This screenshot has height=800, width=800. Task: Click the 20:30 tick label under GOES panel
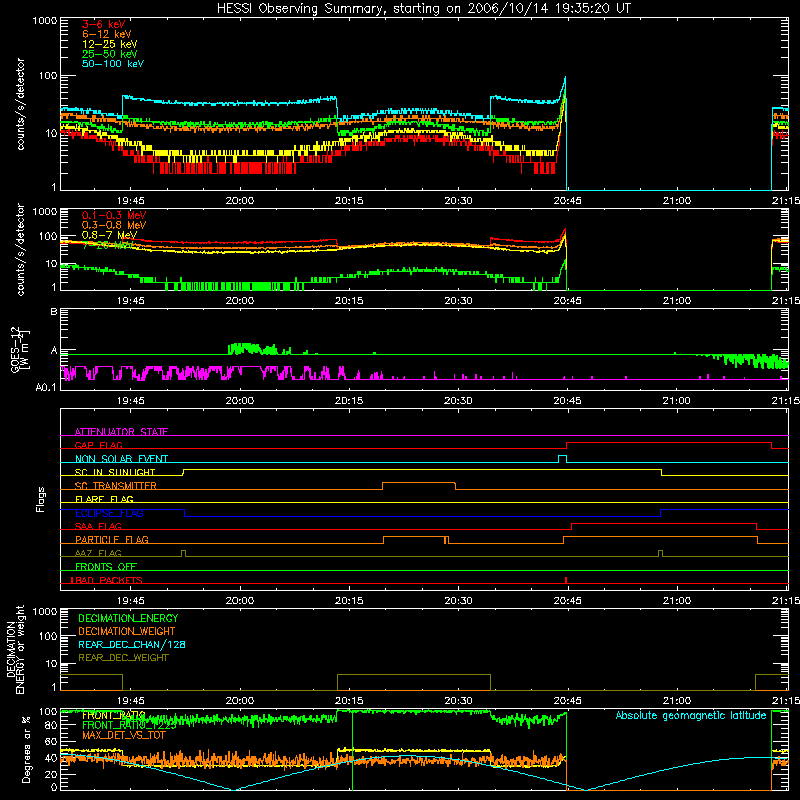pyautogui.click(x=458, y=401)
